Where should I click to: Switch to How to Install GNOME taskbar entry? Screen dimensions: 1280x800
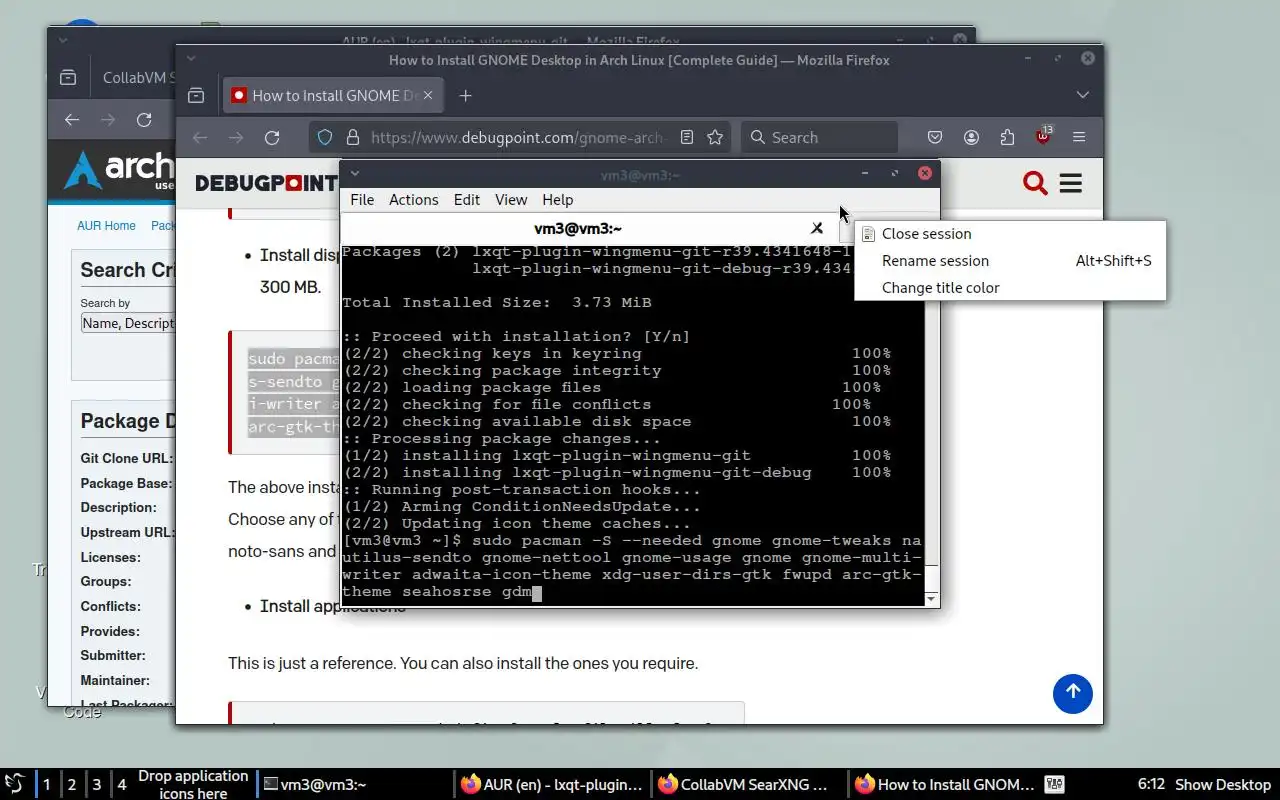[x=945, y=784]
